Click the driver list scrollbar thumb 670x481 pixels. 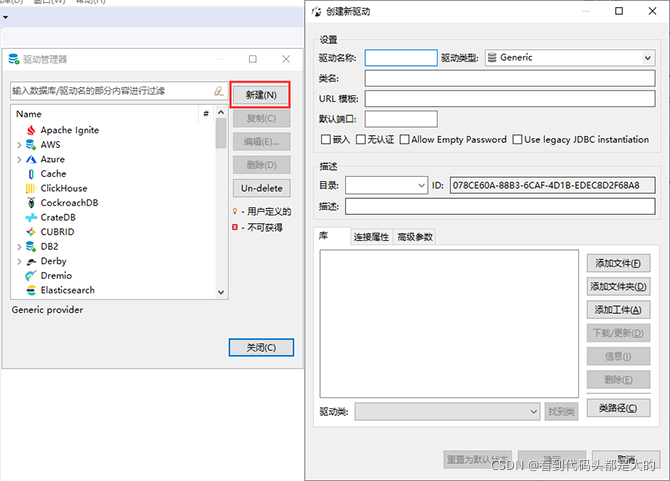[x=221, y=133]
